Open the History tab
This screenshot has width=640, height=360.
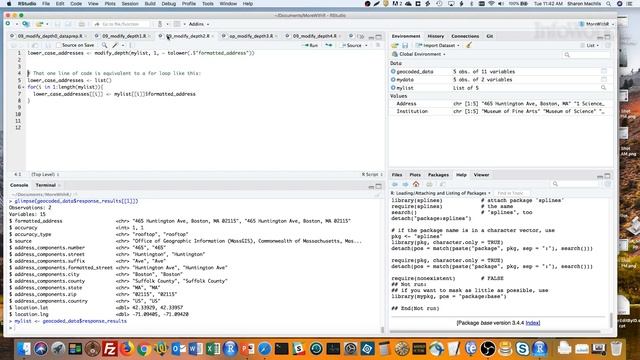pos(436,36)
